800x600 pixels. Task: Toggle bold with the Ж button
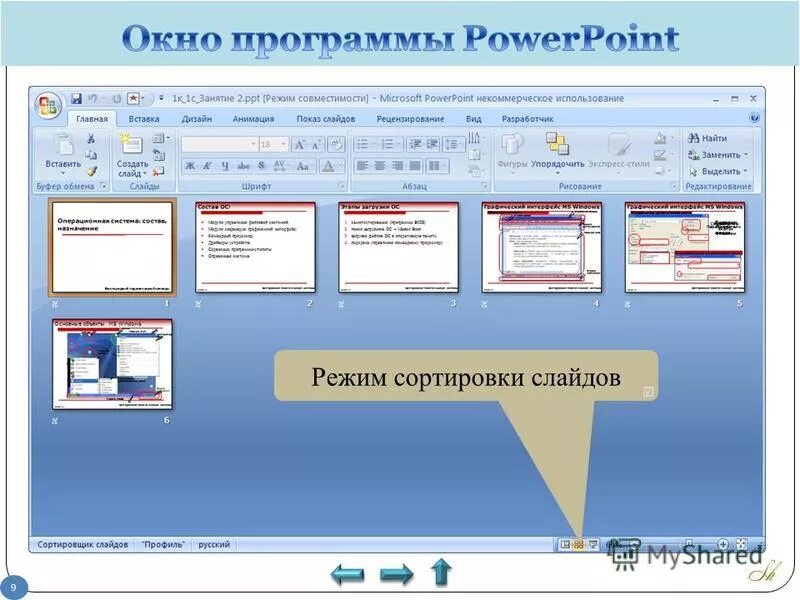[x=190, y=166]
